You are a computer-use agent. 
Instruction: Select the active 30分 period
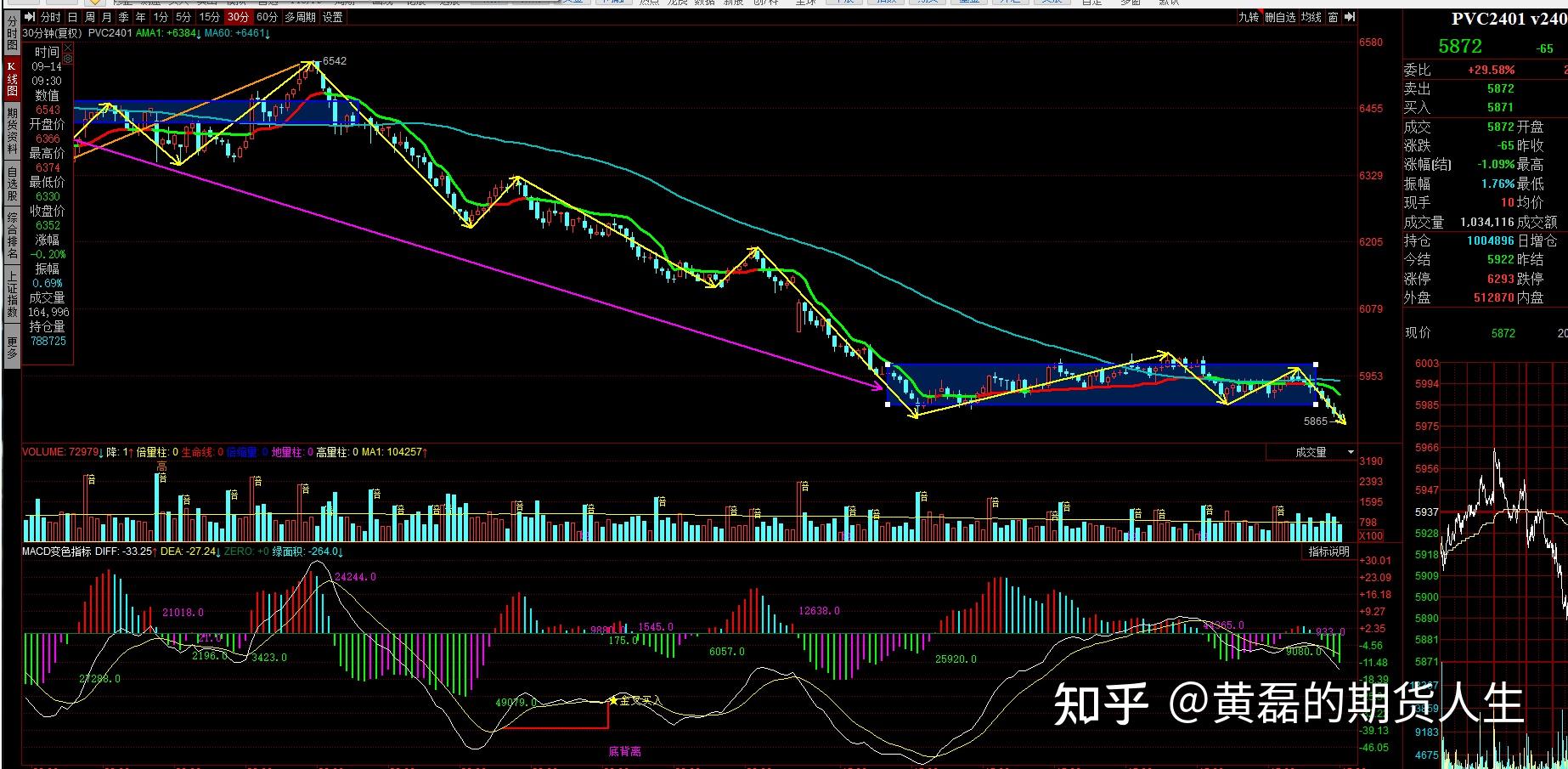pyautogui.click(x=239, y=17)
